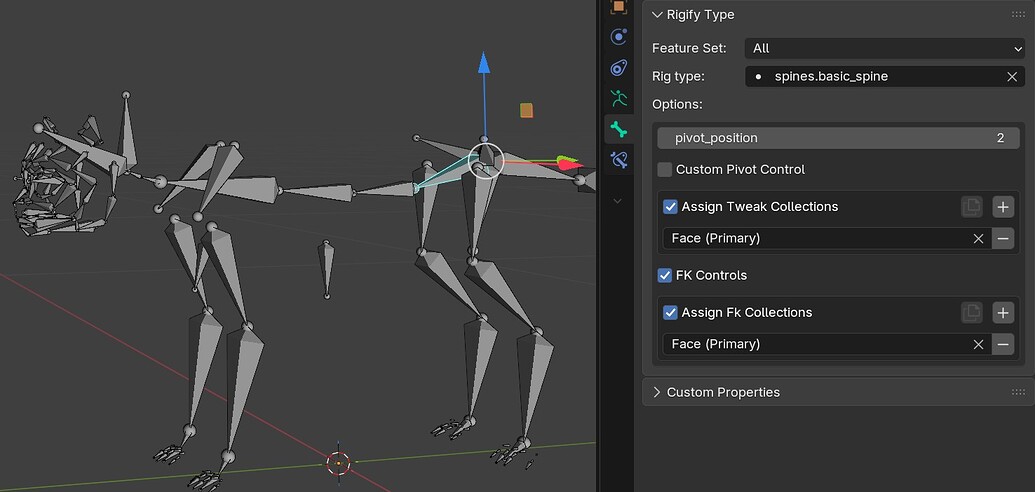Clear the Tweak Face (Primary) collection
Image resolution: width=1035 pixels, height=492 pixels.
click(x=978, y=238)
